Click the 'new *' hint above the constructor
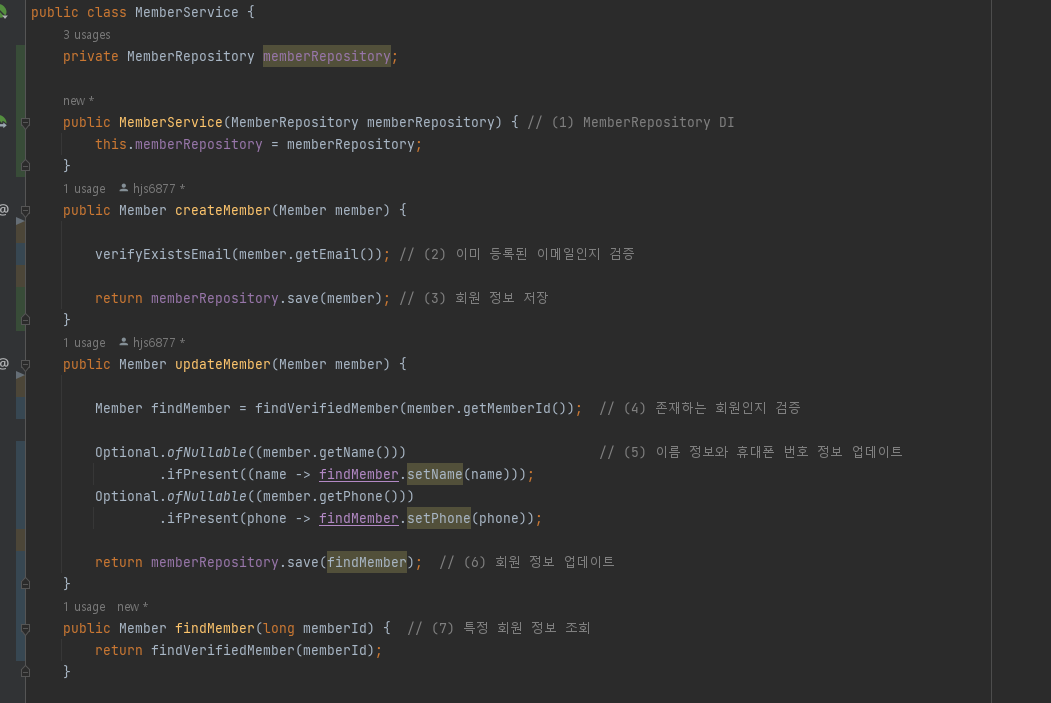1051x703 pixels. (78, 101)
